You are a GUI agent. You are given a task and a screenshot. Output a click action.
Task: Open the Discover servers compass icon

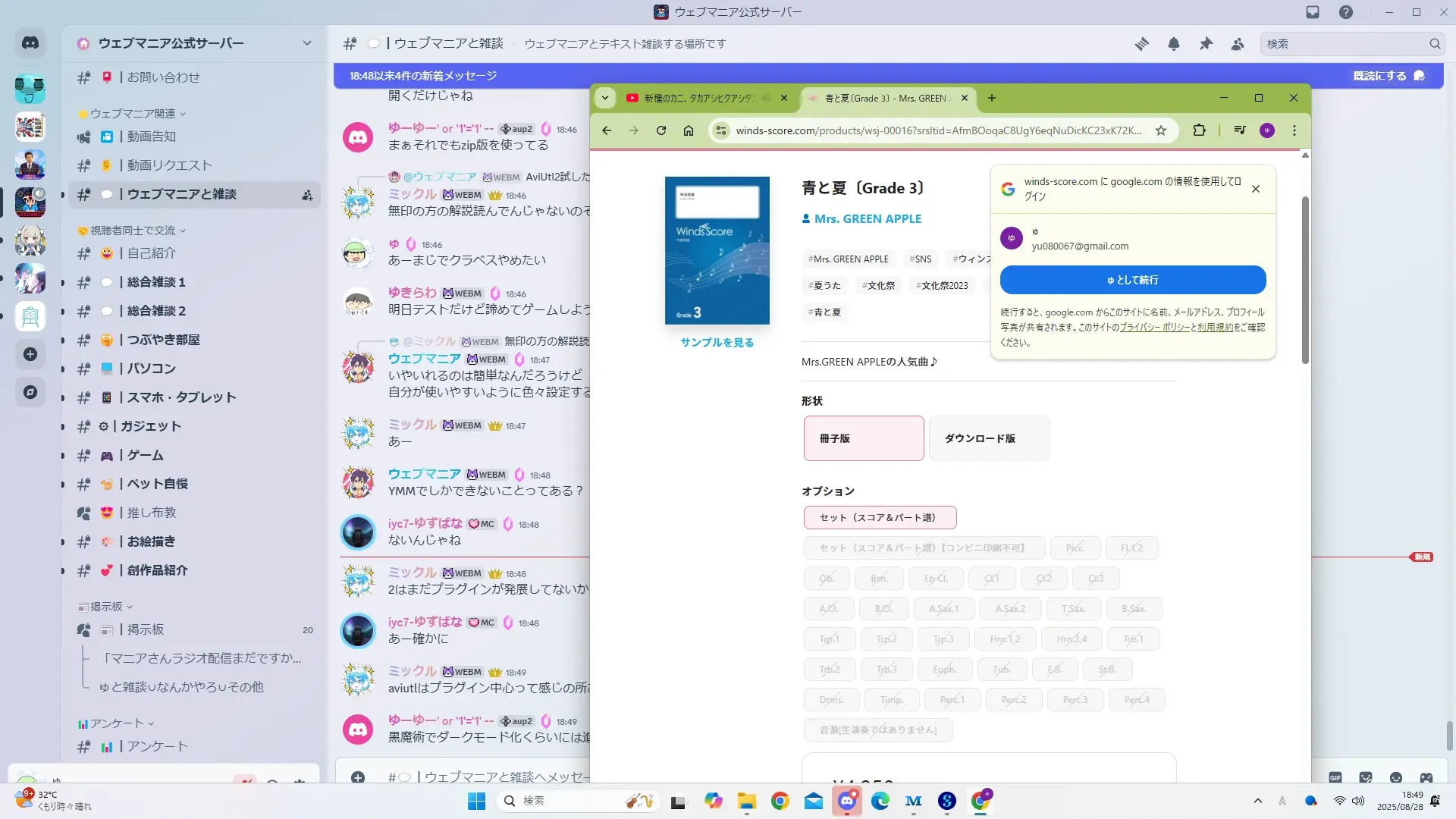pyautogui.click(x=30, y=392)
